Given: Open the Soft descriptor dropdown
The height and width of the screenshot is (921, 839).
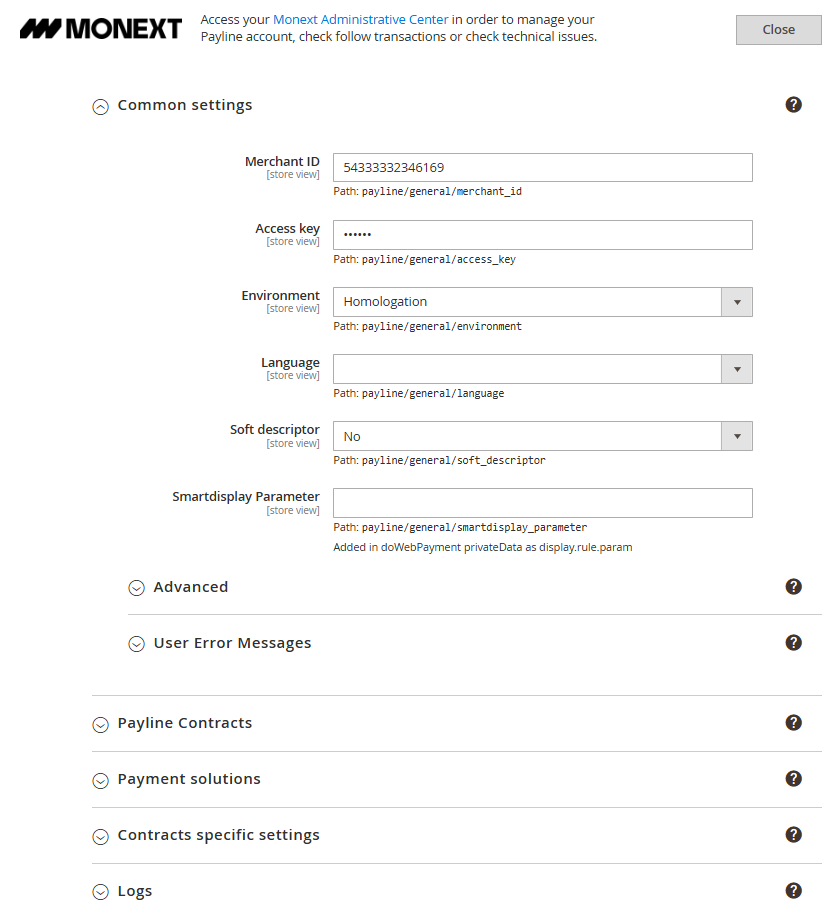Looking at the screenshot, I should [x=542, y=436].
